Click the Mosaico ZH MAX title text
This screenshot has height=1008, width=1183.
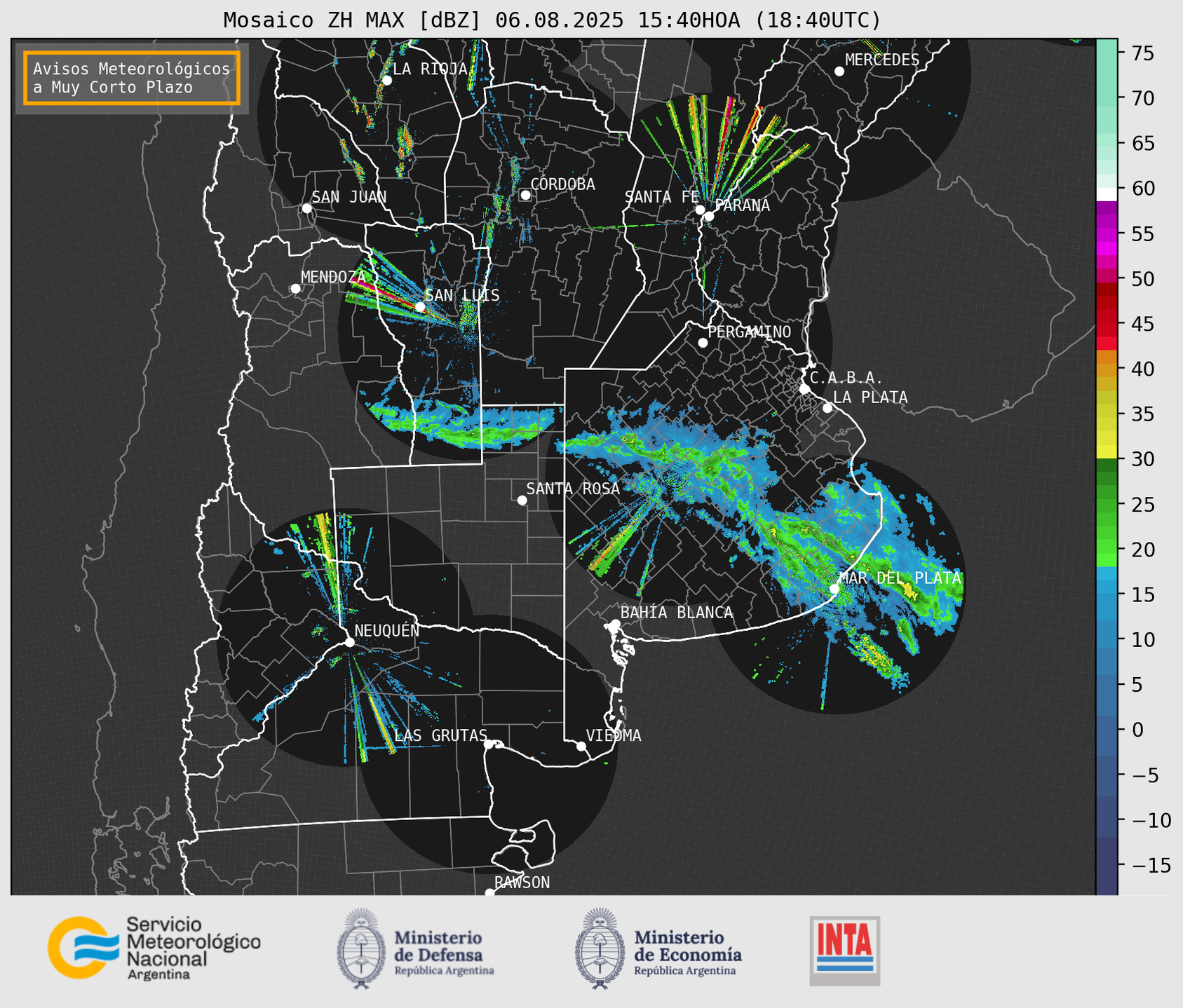[552, 20]
